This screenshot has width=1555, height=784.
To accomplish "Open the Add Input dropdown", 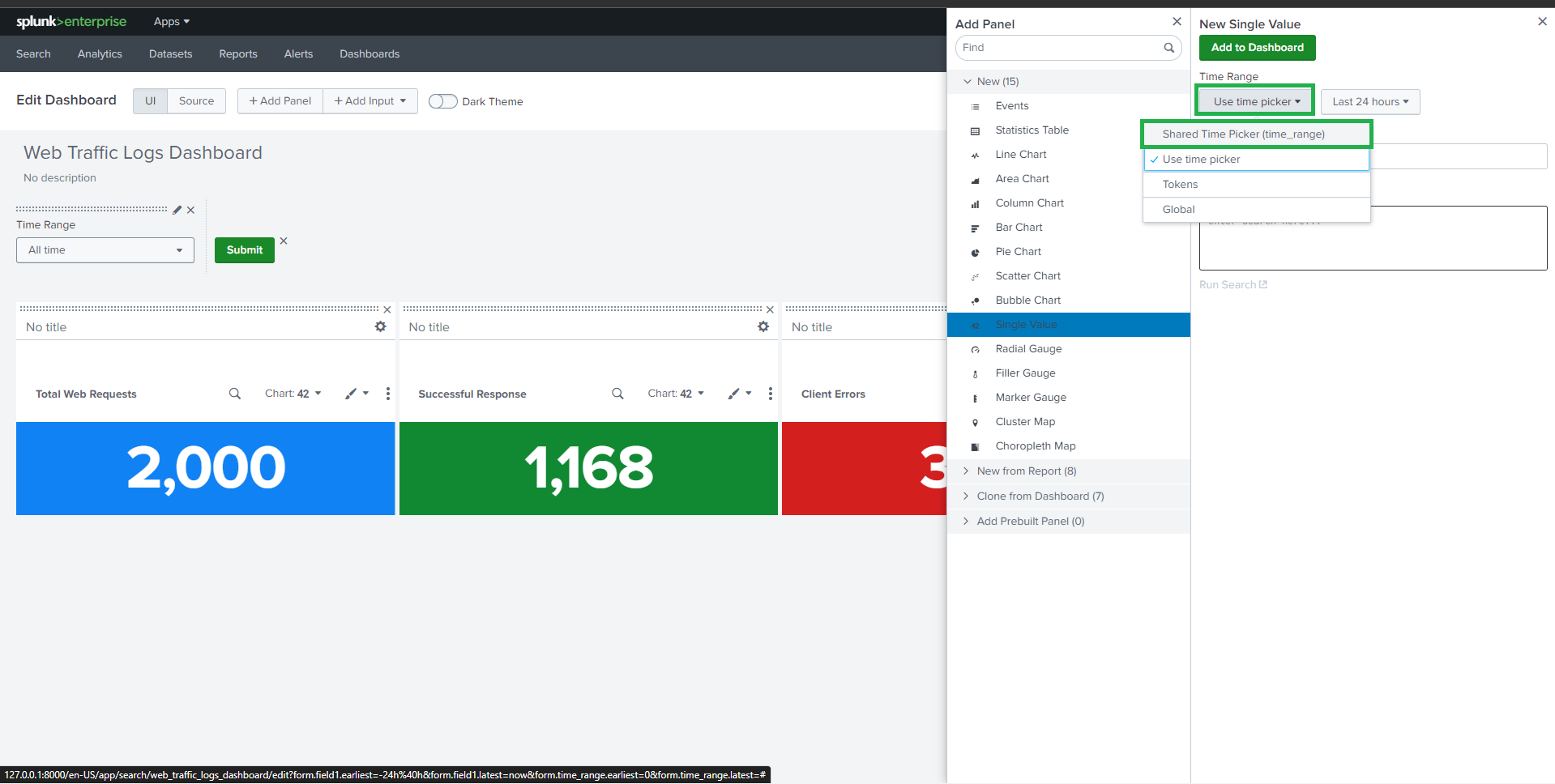I will 370,101.
